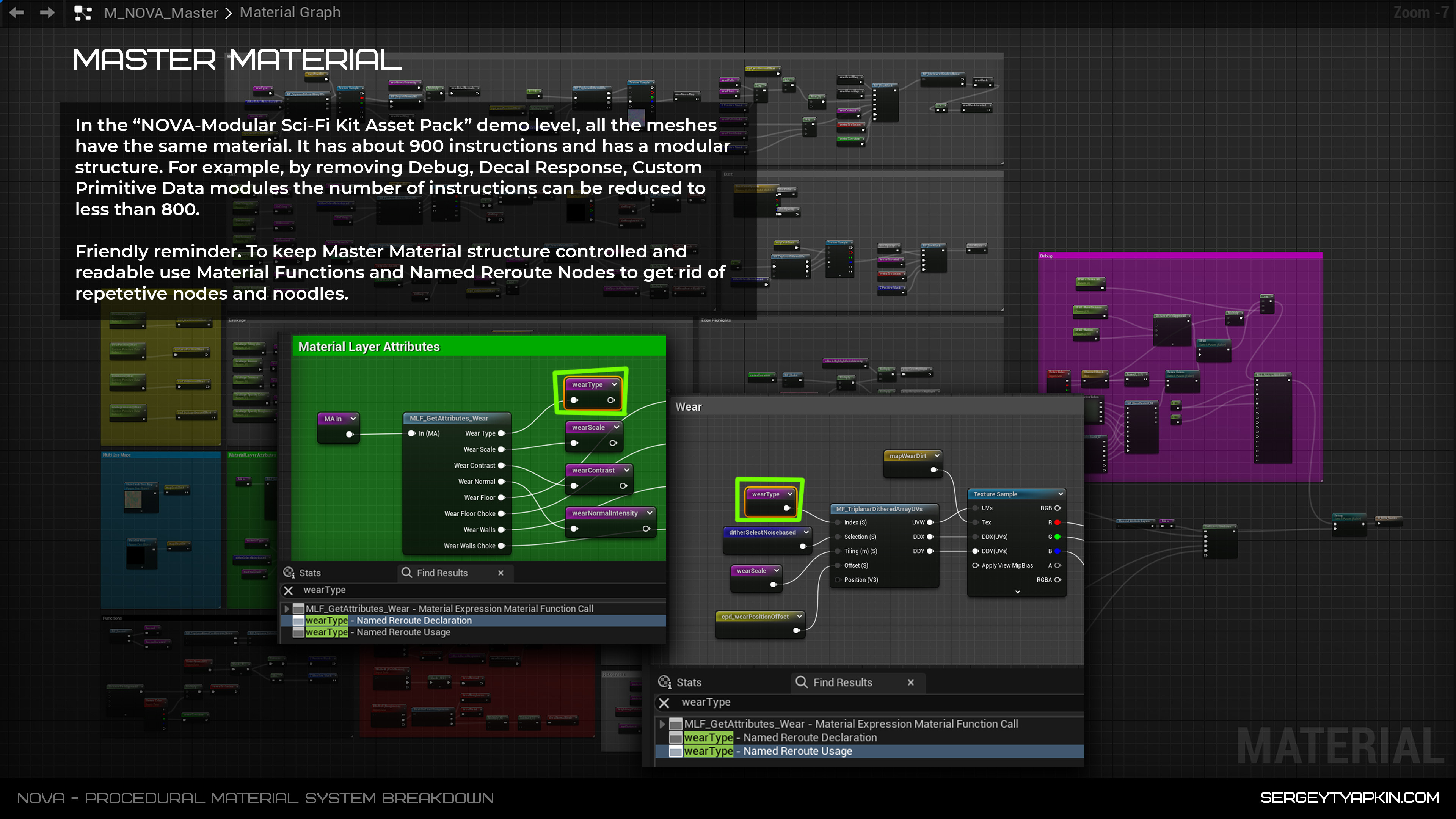Select the MLF_GetAttributes_Wear node title
Viewport: 1456px width, 819px height.
449,418
